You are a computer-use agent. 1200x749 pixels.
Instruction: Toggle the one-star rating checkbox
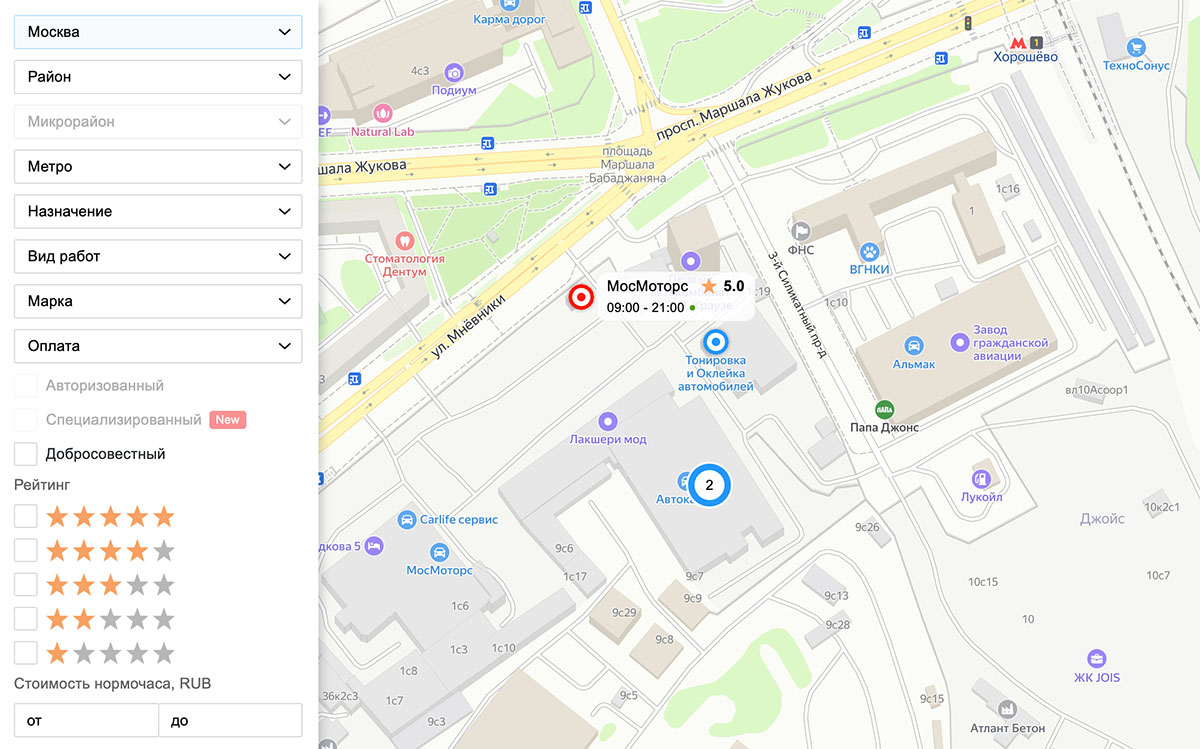pos(26,653)
